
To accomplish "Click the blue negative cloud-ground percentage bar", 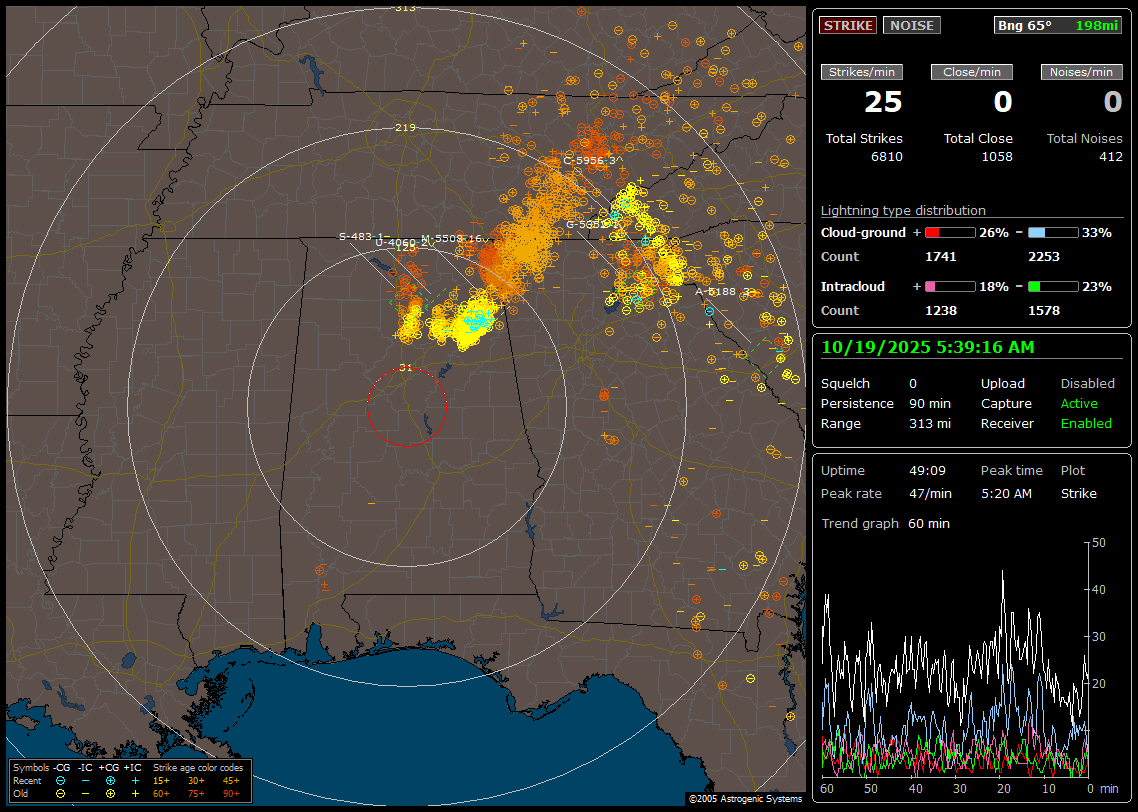I will [x=1053, y=232].
